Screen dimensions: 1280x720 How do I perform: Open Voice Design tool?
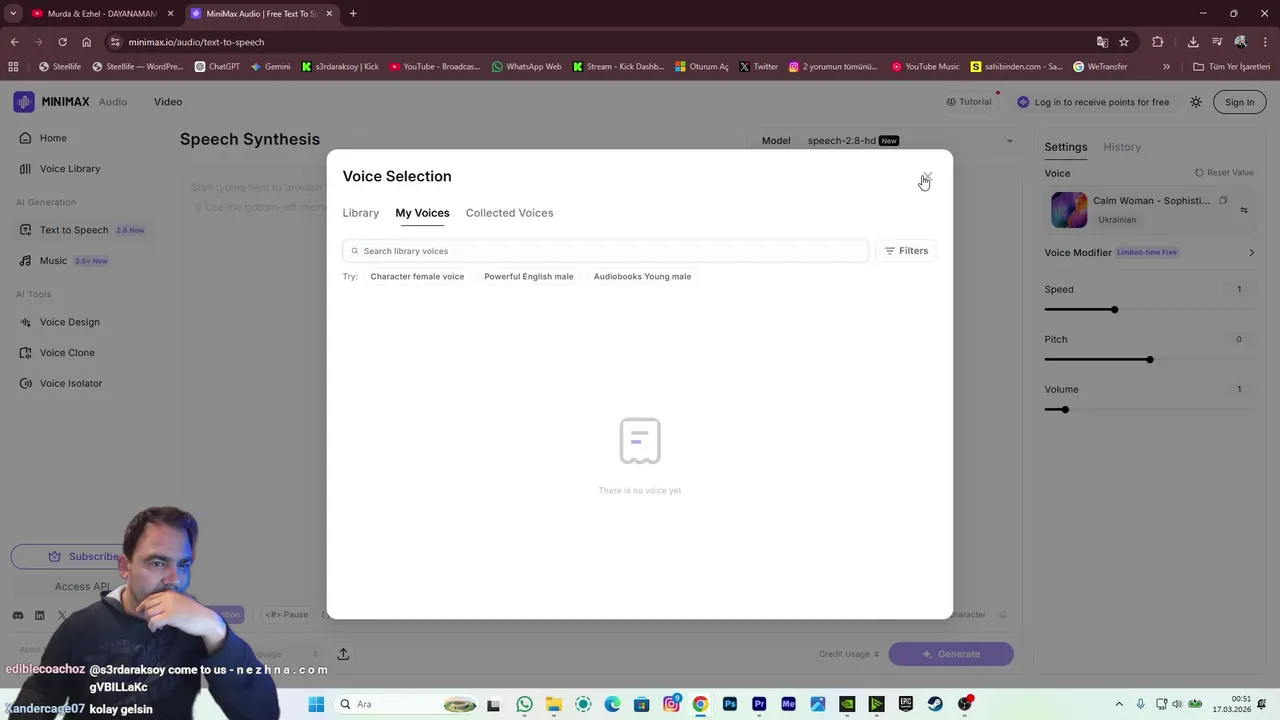point(69,322)
